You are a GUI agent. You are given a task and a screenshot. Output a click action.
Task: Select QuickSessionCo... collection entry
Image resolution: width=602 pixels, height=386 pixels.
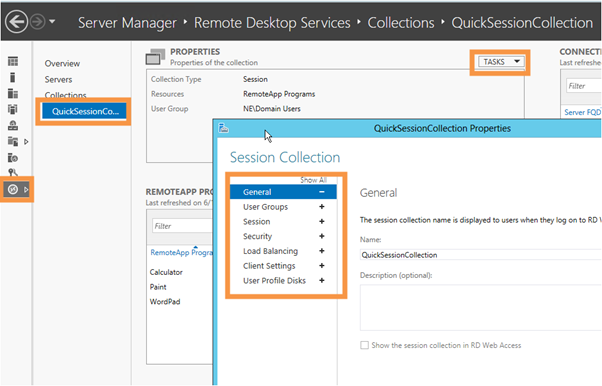point(84,111)
